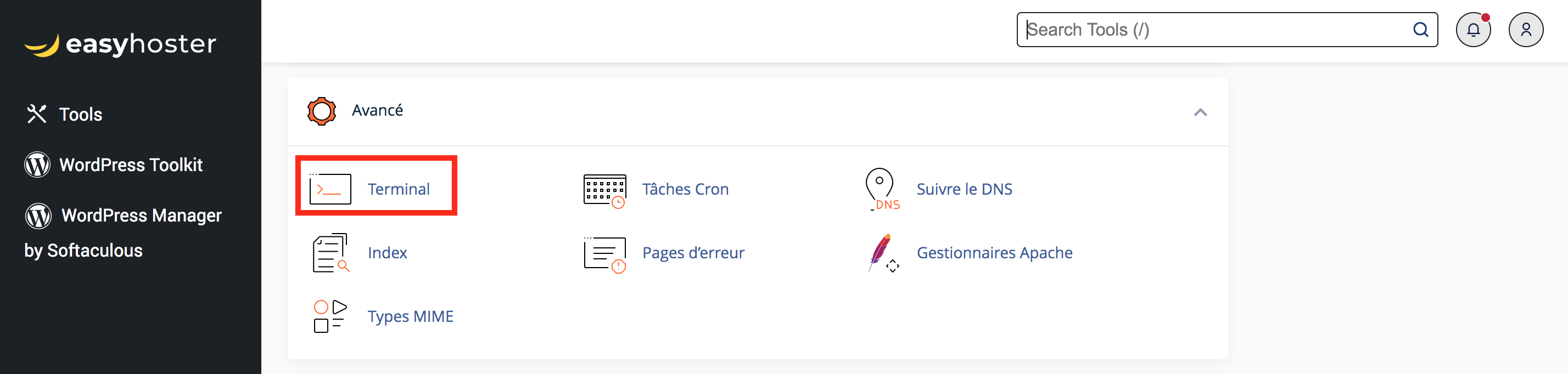Click the Avancé gear icon
The width and height of the screenshot is (1568, 374).
pos(321,111)
